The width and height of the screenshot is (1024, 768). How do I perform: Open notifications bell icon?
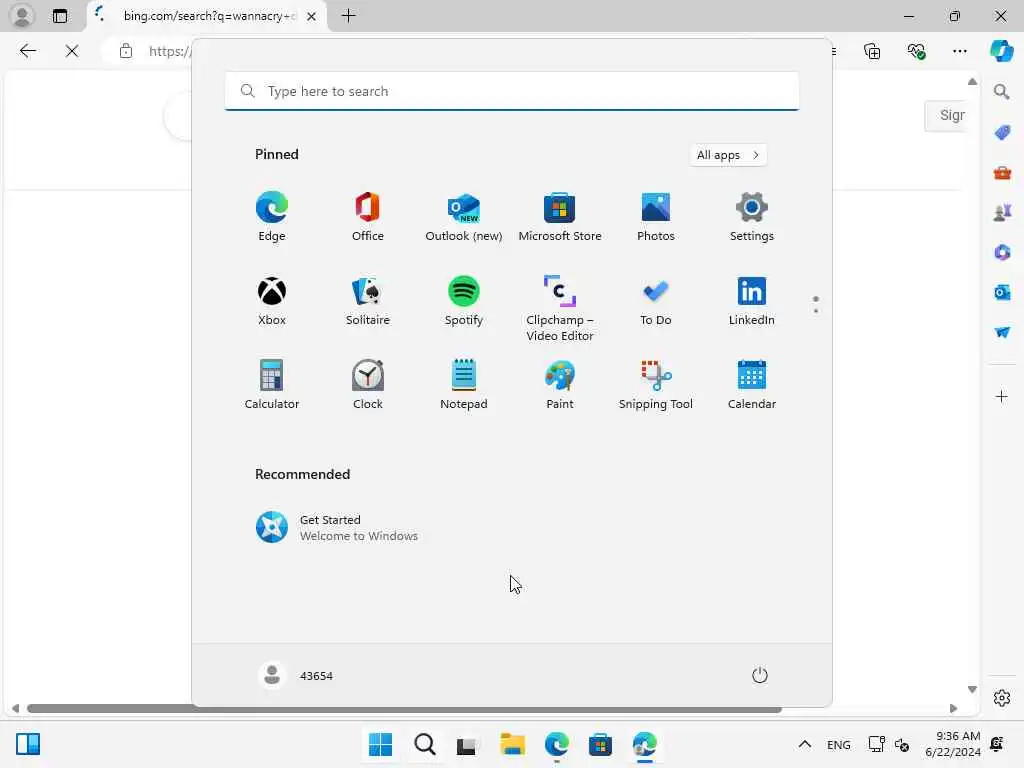pyautogui.click(x=997, y=744)
